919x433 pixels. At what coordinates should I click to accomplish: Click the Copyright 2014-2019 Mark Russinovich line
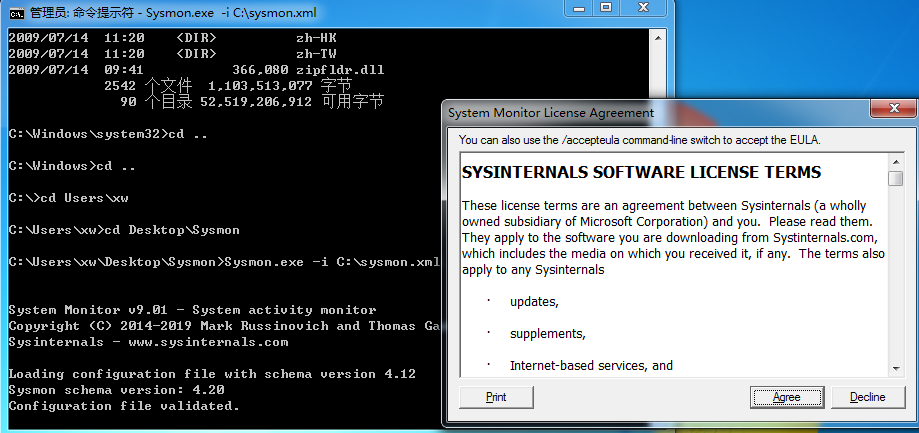(x=224, y=326)
